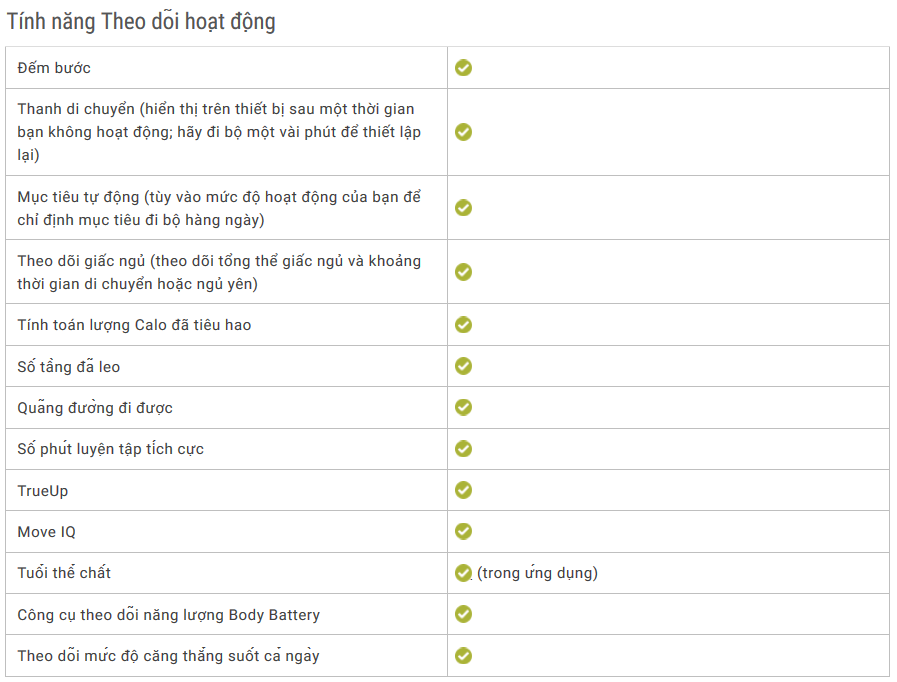Click checkmark for Tính toán lượng Calo
The height and width of the screenshot is (682, 897).
point(463,325)
